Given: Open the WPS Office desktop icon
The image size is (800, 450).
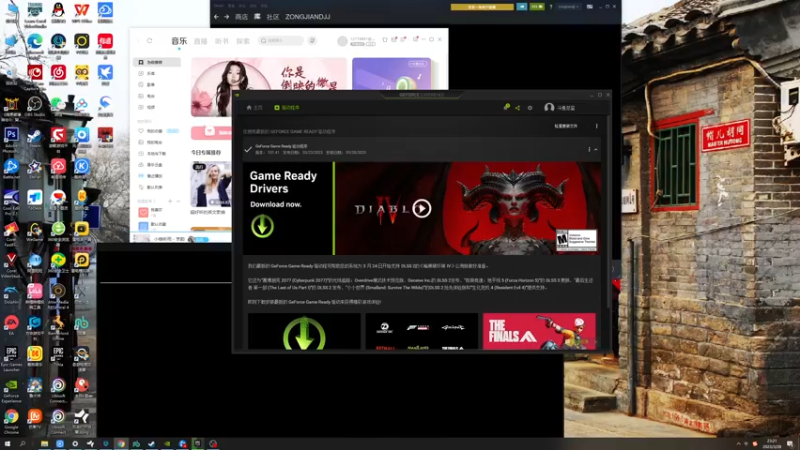Looking at the screenshot, I should (x=82, y=11).
